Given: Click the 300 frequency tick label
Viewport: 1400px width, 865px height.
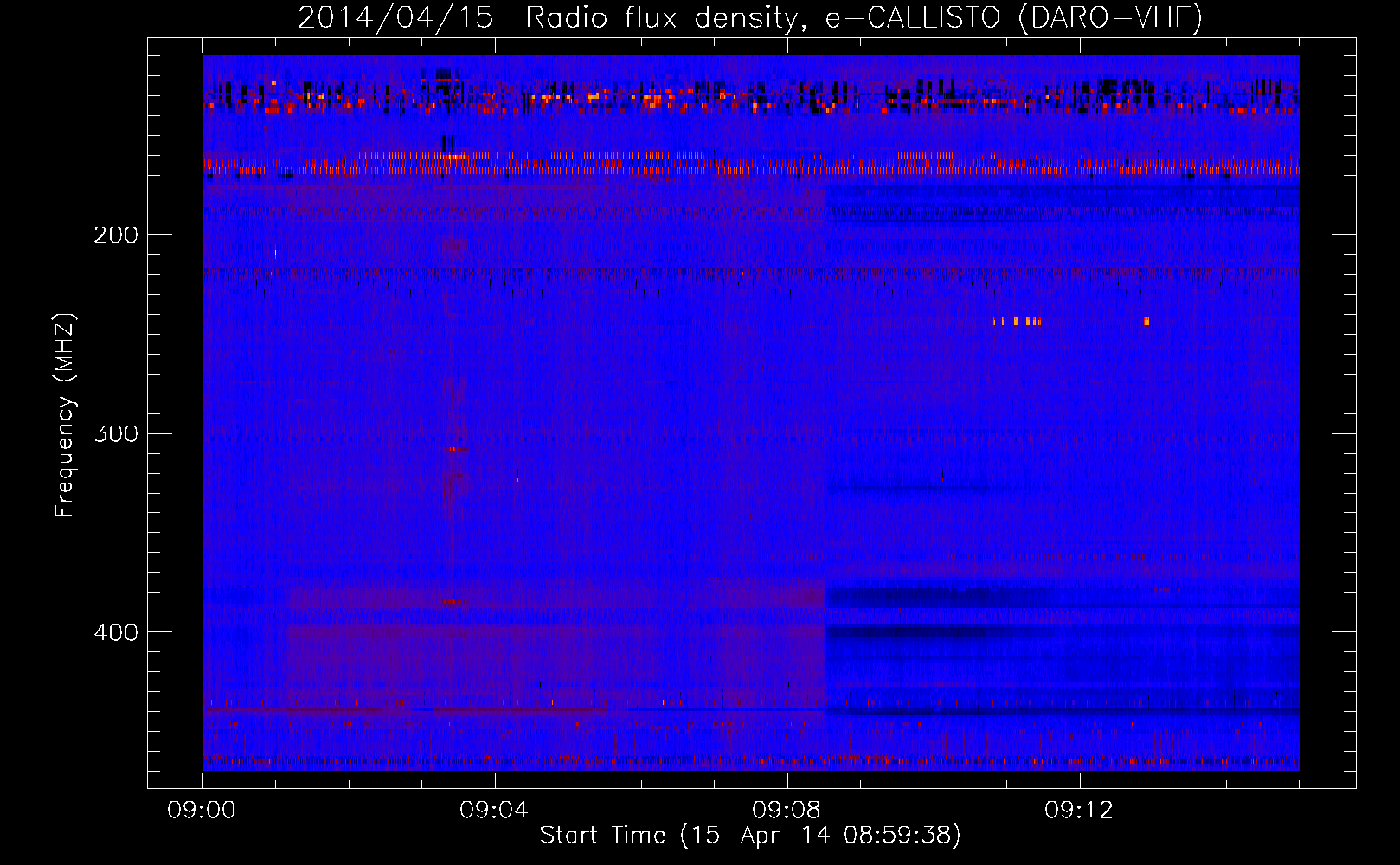Looking at the screenshot, I should point(116,433).
